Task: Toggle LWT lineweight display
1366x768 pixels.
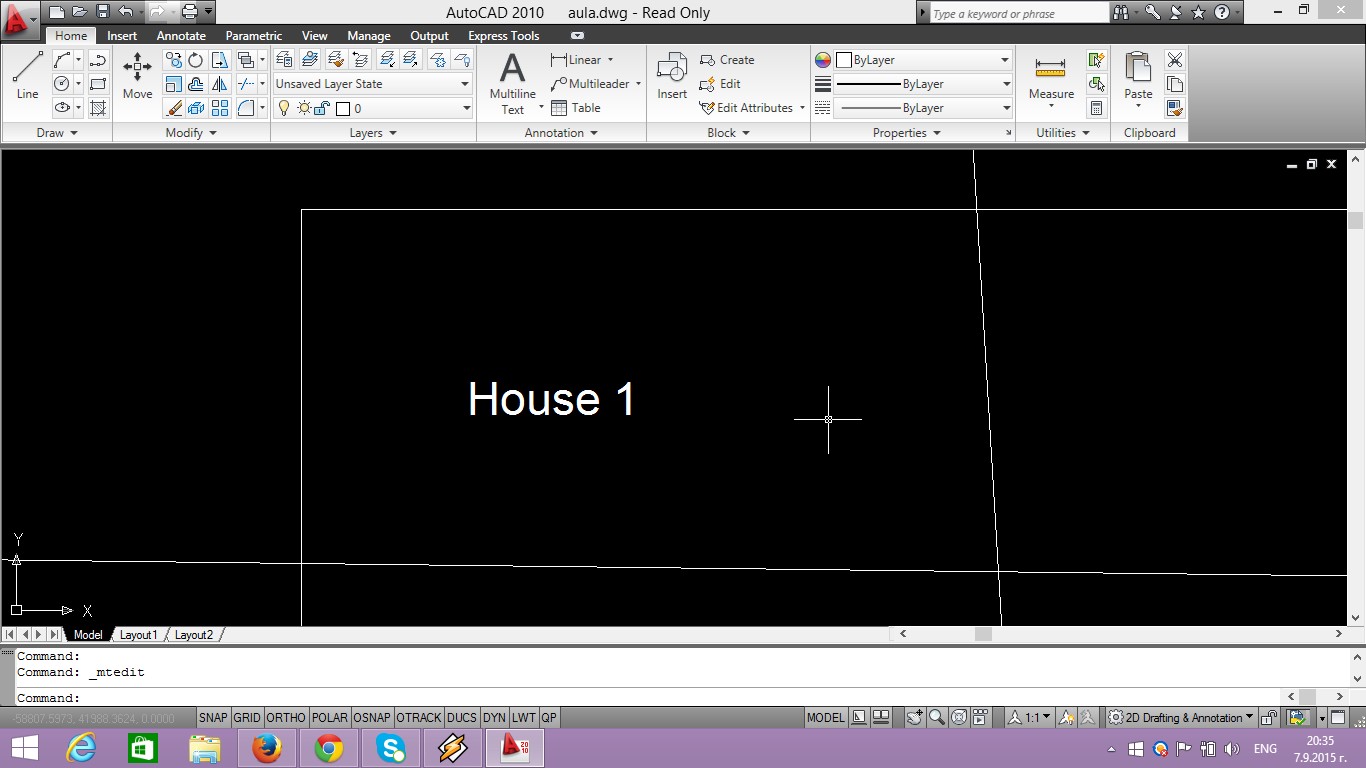Action: click(x=524, y=717)
